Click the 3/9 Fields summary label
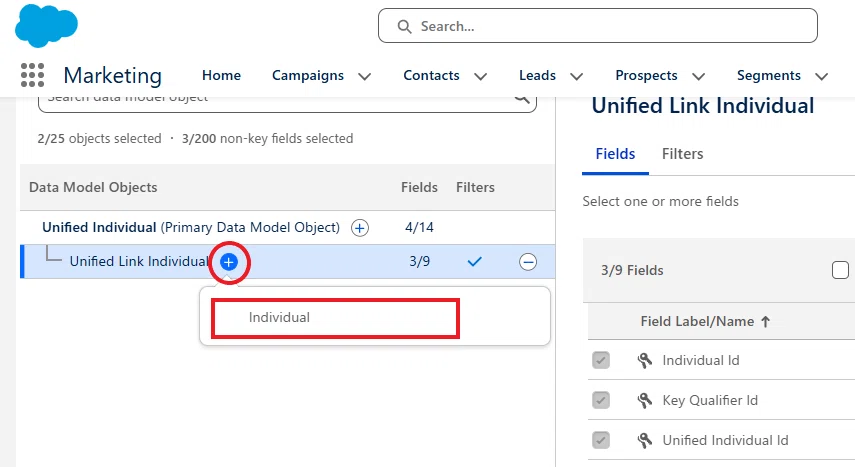Image resolution: width=855 pixels, height=467 pixels. (x=632, y=271)
